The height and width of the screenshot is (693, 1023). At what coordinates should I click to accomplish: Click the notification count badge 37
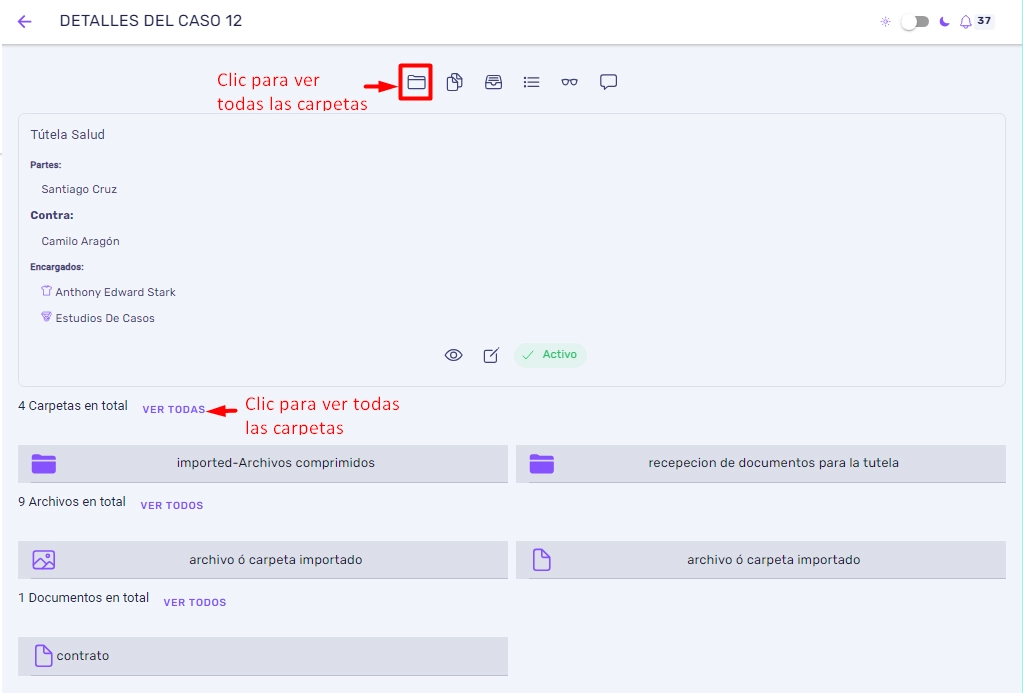(984, 21)
